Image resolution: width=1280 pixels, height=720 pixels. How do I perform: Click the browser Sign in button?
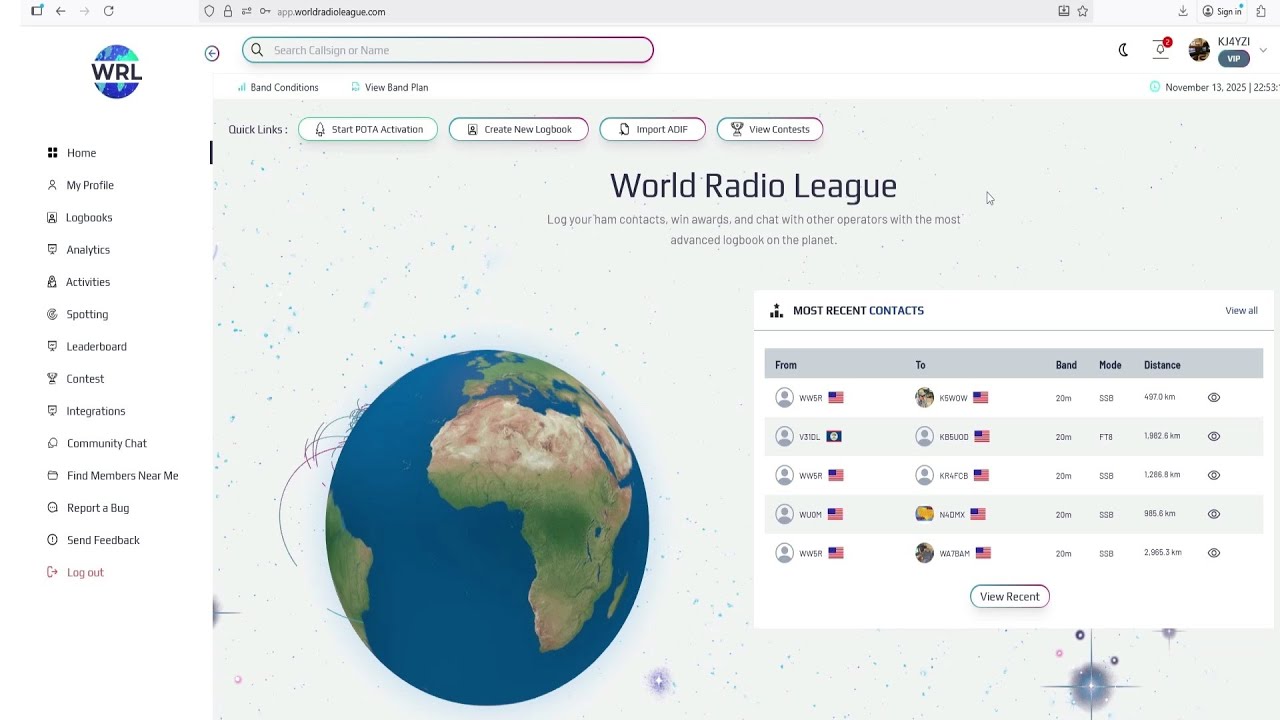[x=1222, y=11]
